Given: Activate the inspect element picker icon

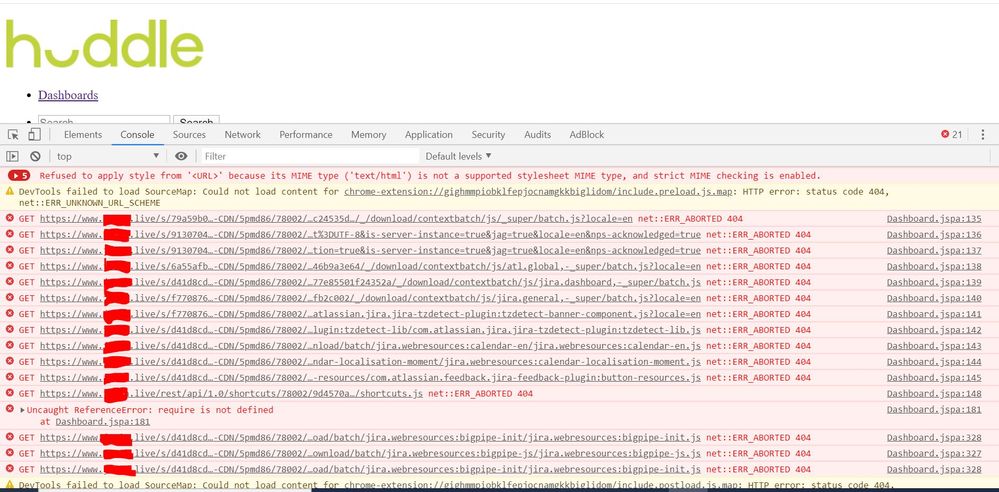Looking at the screenshot, I should click(x=13, y=134).
